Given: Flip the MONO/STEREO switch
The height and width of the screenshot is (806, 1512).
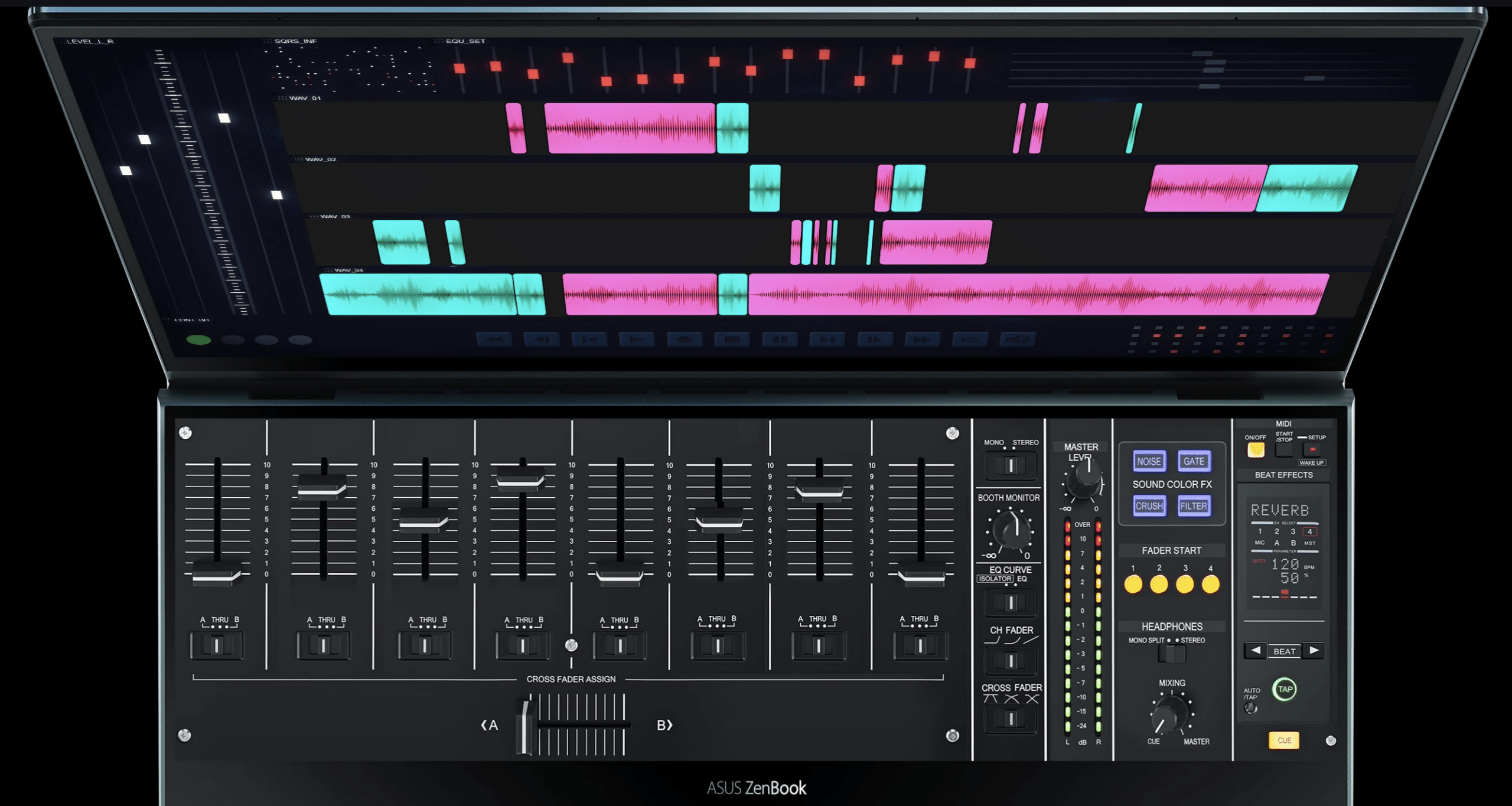Looking at the screenshot, I should pyautogui.click(x=1011, y=465).
